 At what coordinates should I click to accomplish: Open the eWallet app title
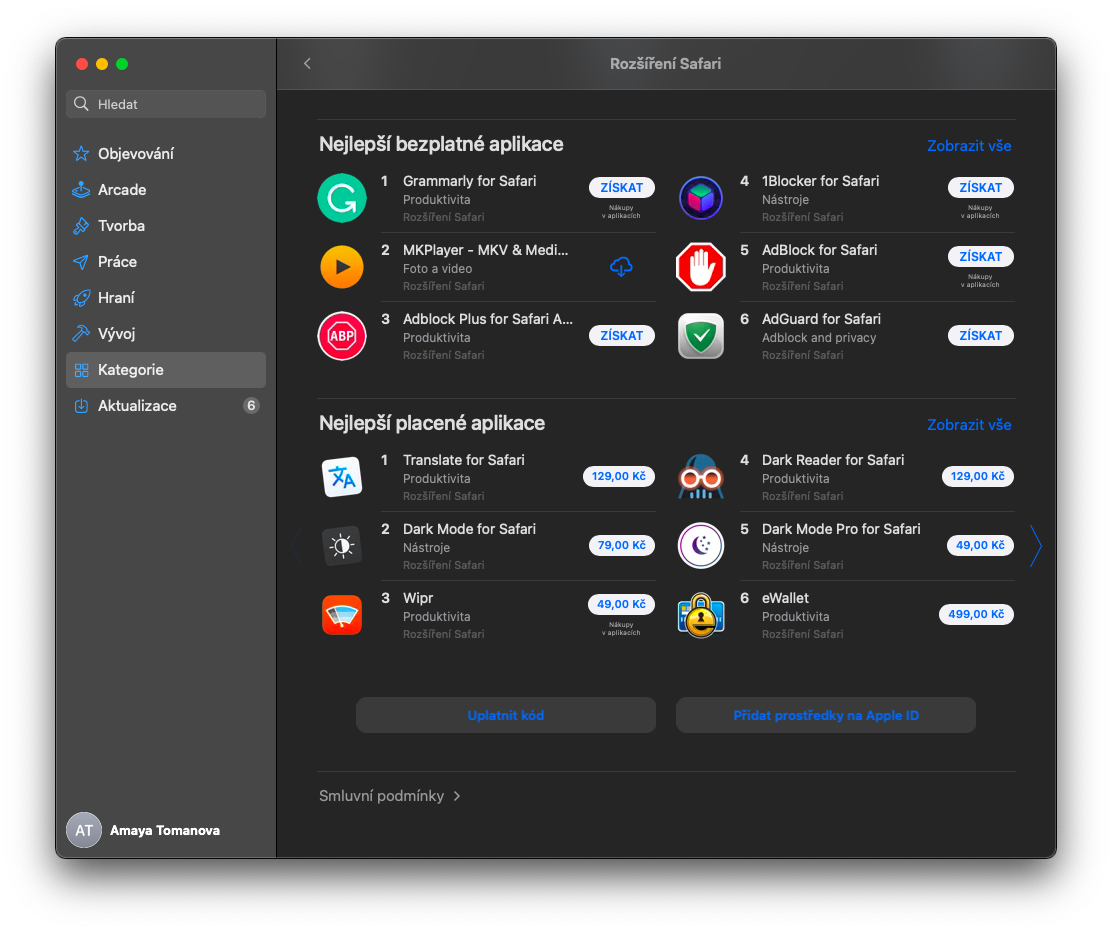click(x=785, y=598)
